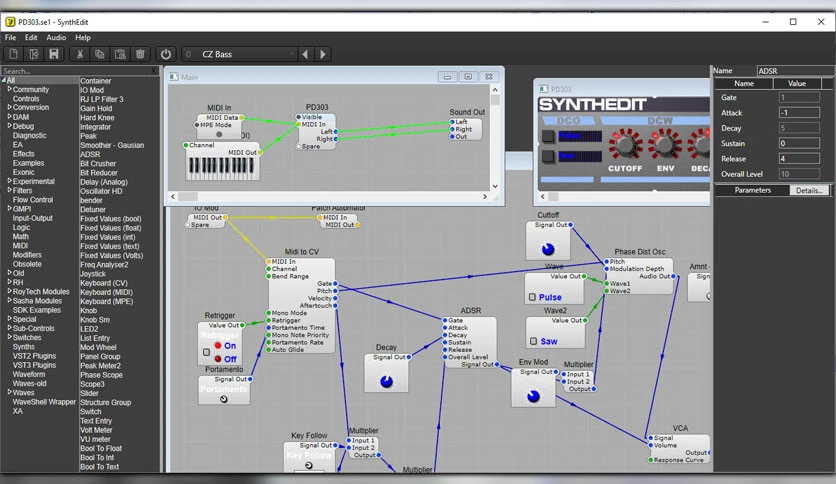Switch to the Parameters tab
This screenshot has height=484, width=836.
click(752, 190)
